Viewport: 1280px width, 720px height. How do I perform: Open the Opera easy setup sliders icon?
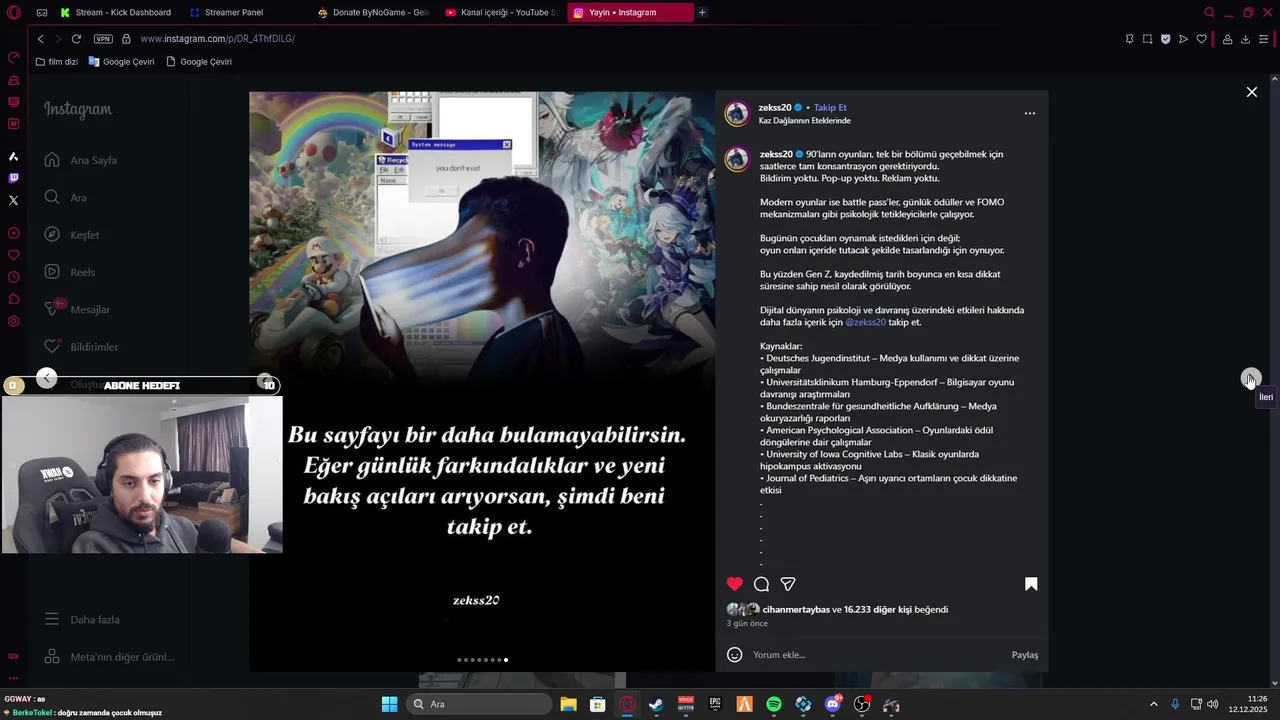click(x=1264, y=39)
